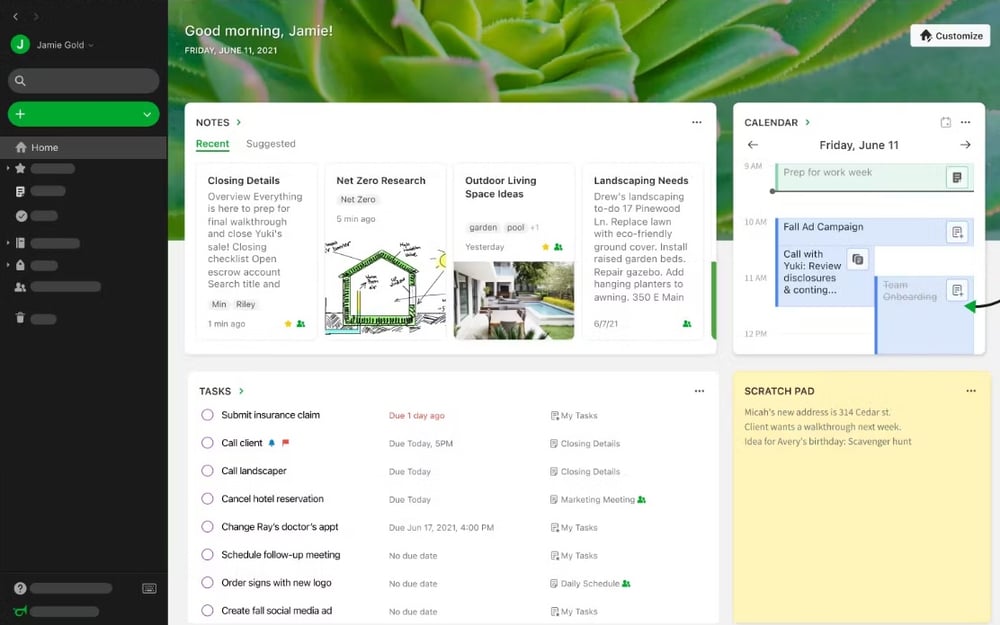Screen dimensions: 1000x625
Task: Open the Closing Details note card
Action: (256, 252)
